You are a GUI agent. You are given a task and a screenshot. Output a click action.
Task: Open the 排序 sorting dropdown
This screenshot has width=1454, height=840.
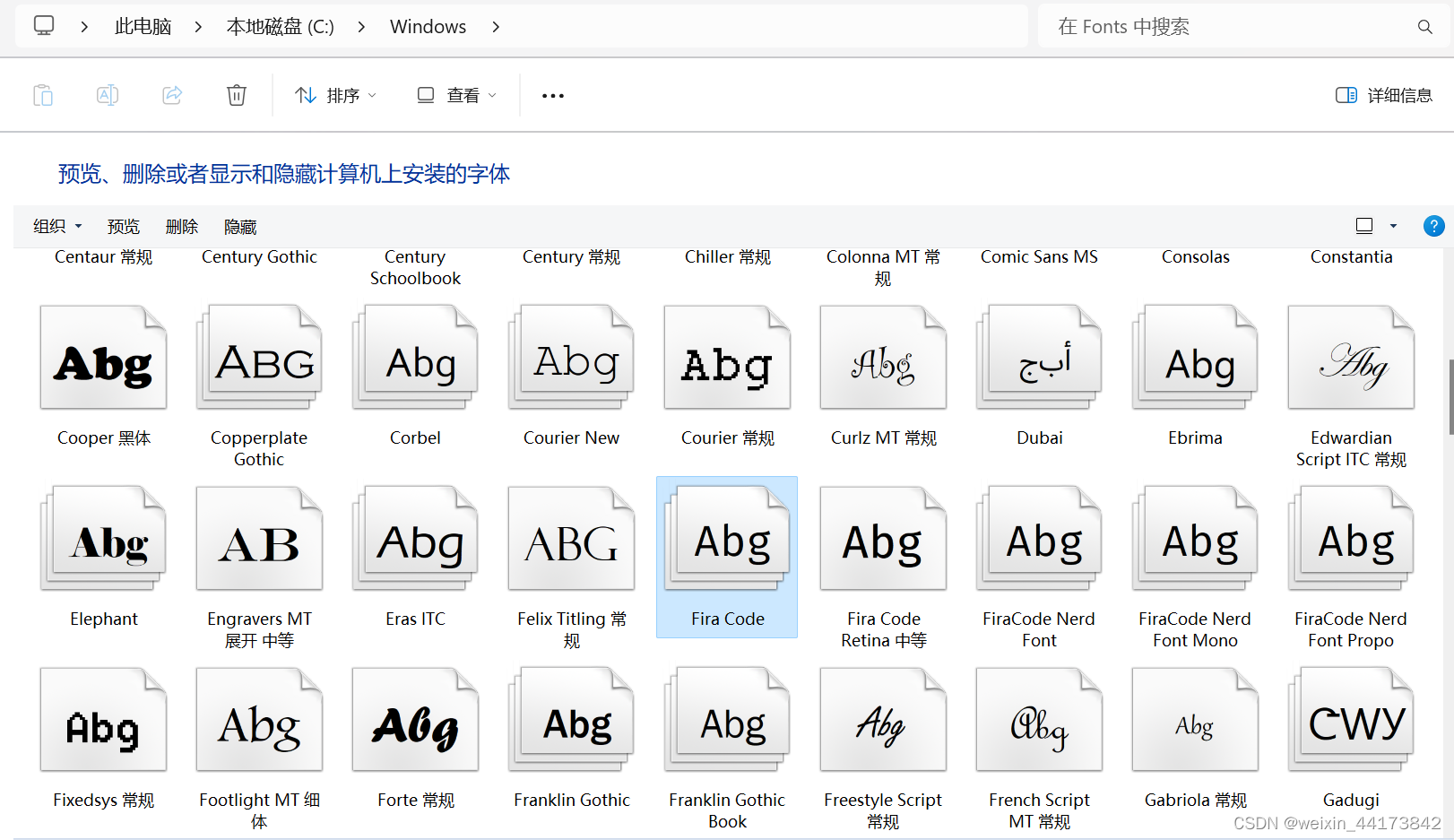coord(334,94)
